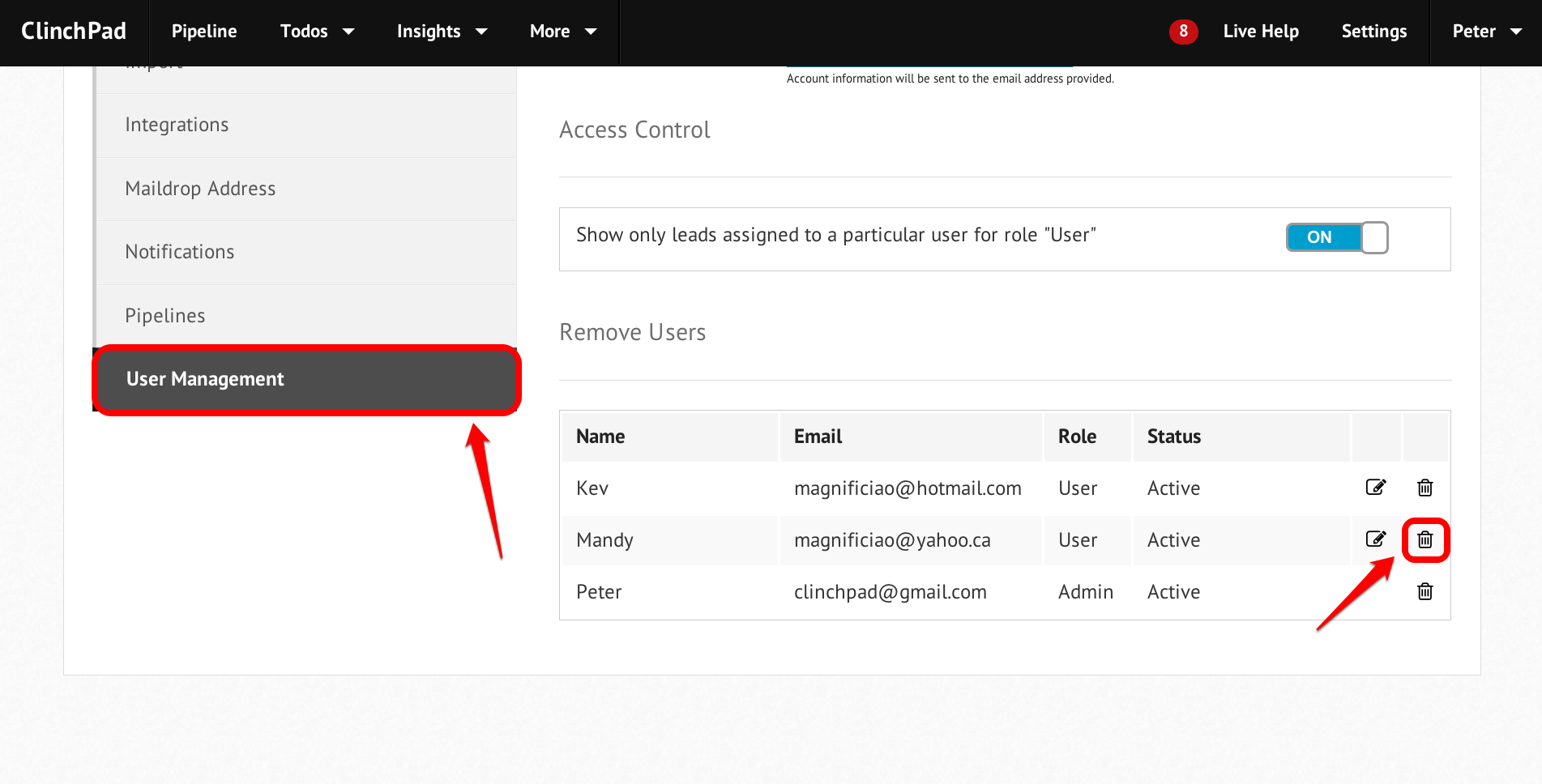Edit user Mandy with pencil icon
1542x784 pixels.
(x=1376, y=539)
